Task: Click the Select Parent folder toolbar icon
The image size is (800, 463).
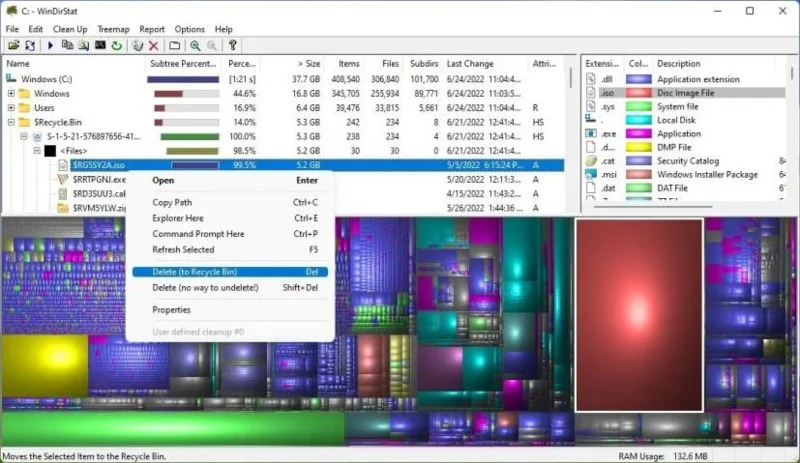Action: click(x=174, y=45)
